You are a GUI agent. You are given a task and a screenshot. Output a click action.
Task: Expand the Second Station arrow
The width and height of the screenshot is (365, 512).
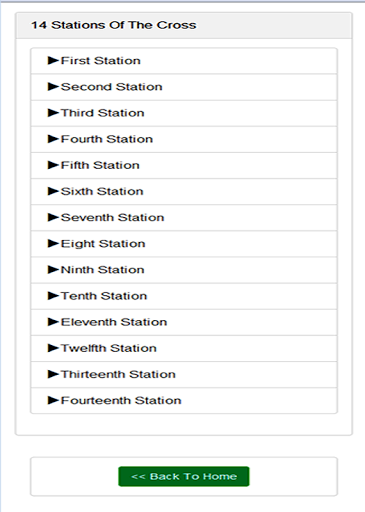(53, 87)
